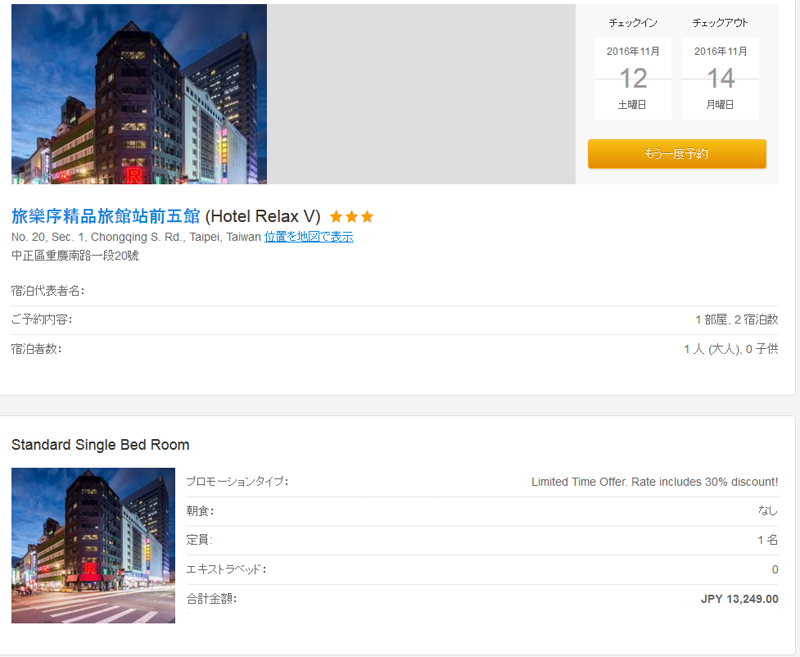Click the プロモーションタイプ label
This screenshot has width=800, height=657.
coord(237,482)
